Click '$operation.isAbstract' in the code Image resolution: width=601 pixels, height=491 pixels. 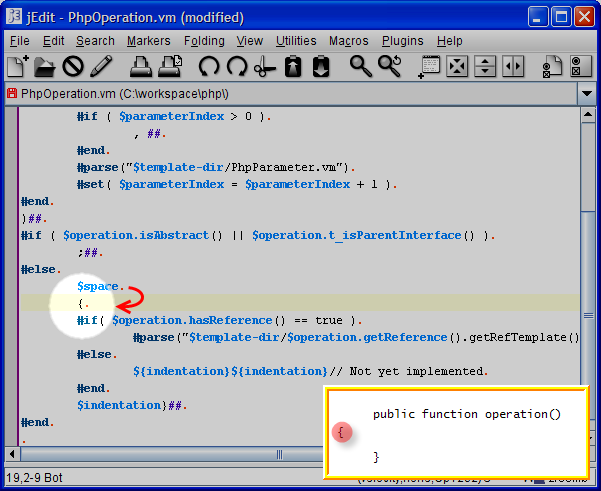tap(136, 235)
